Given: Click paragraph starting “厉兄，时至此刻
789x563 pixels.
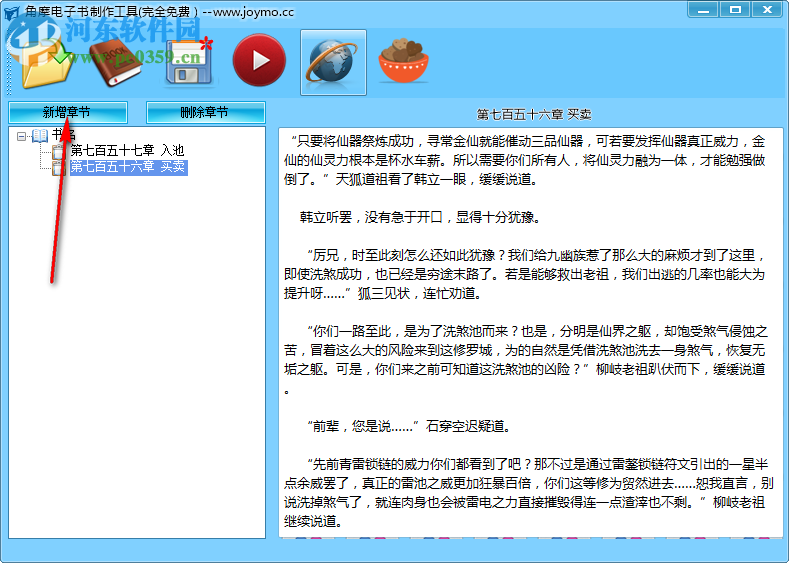Looking at the screenshot, I should tap(524, 274).
